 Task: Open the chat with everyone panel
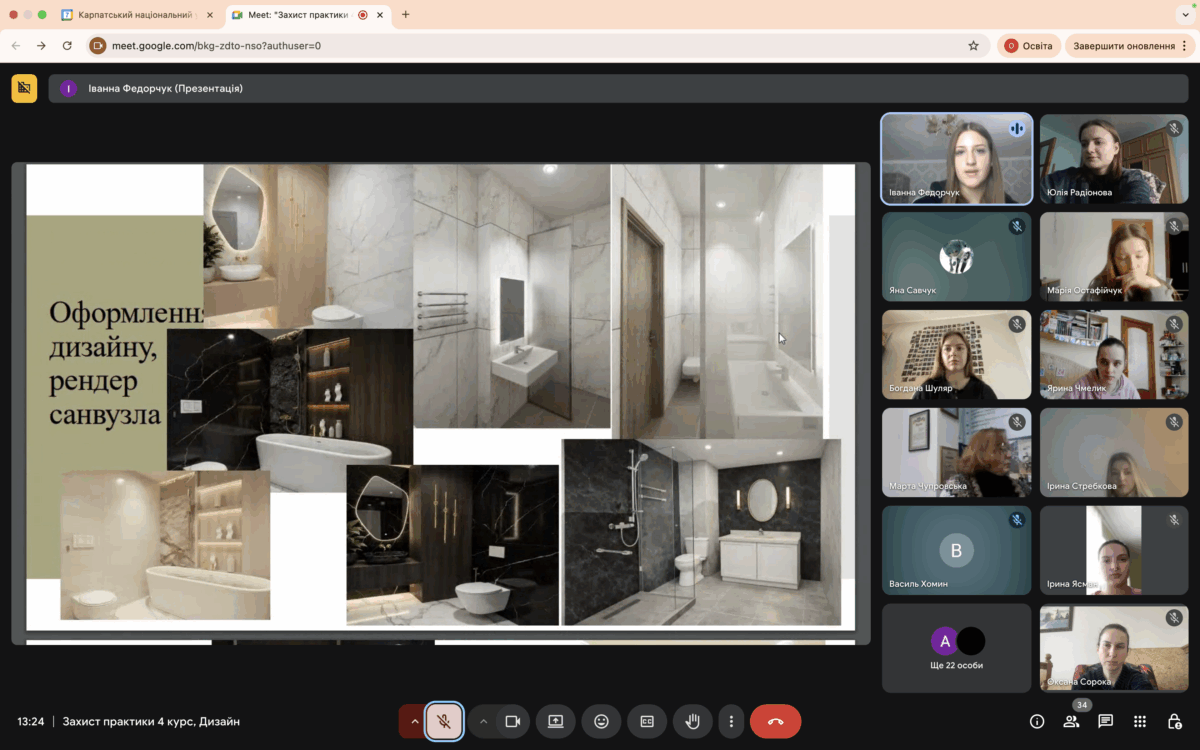coord(1105,721)
